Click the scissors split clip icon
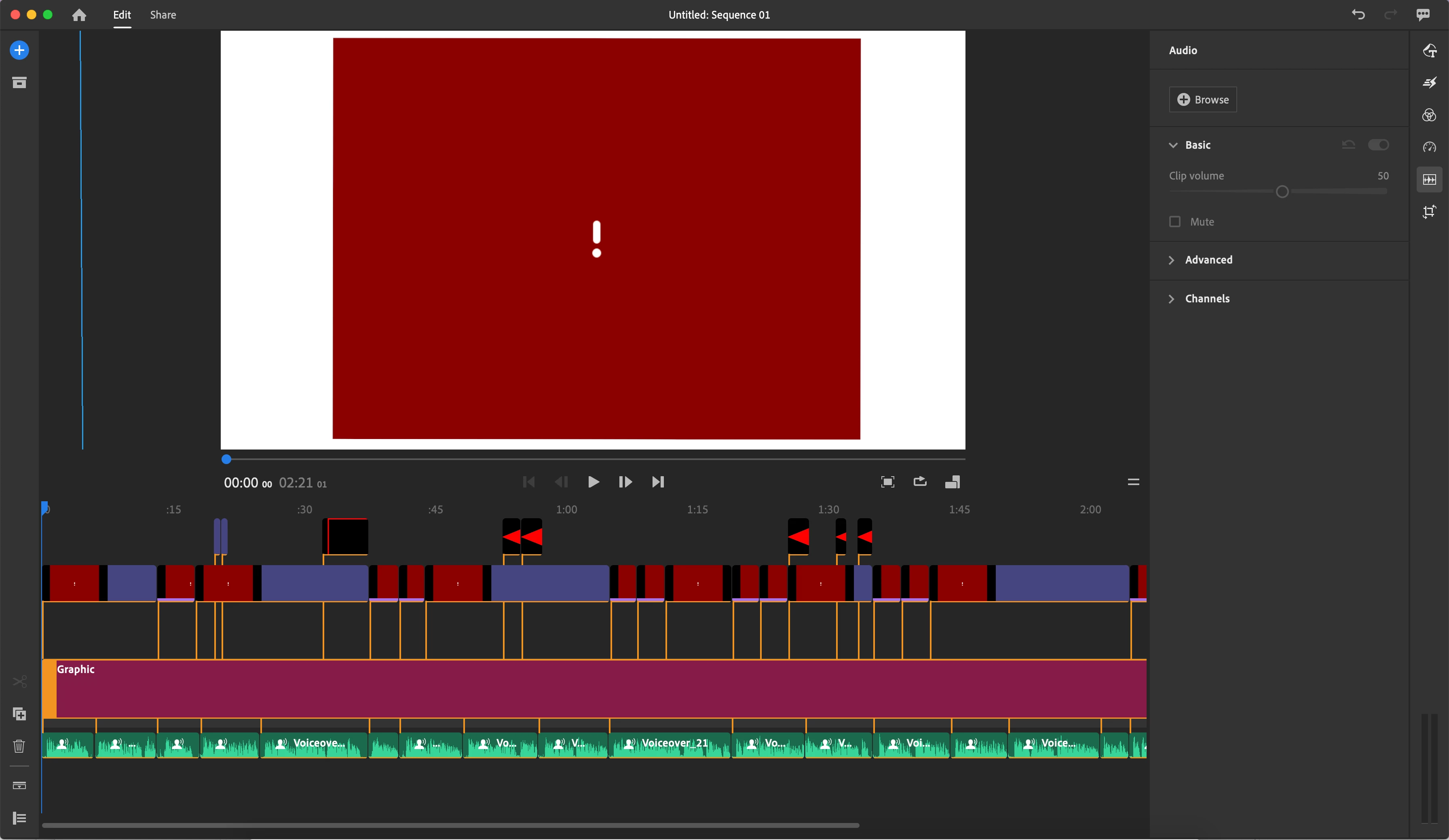 click(19, 682)
